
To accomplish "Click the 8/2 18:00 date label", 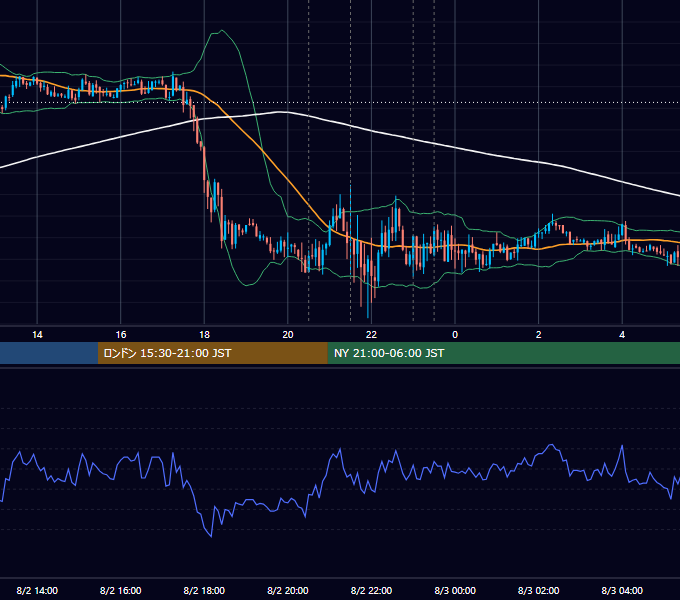I will pos(204,590).
